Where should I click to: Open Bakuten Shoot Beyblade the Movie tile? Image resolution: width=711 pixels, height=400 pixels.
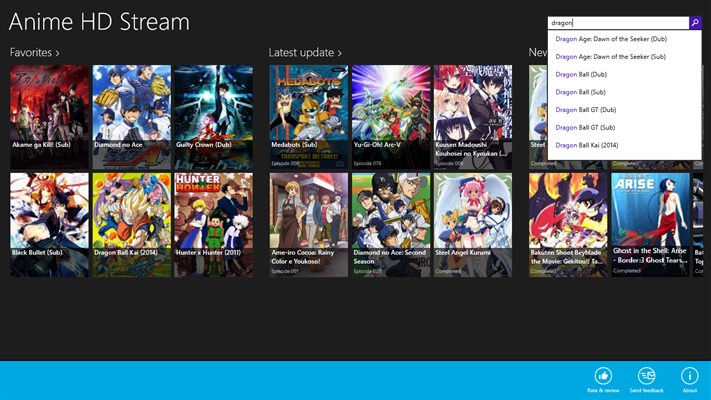(568, 225)
